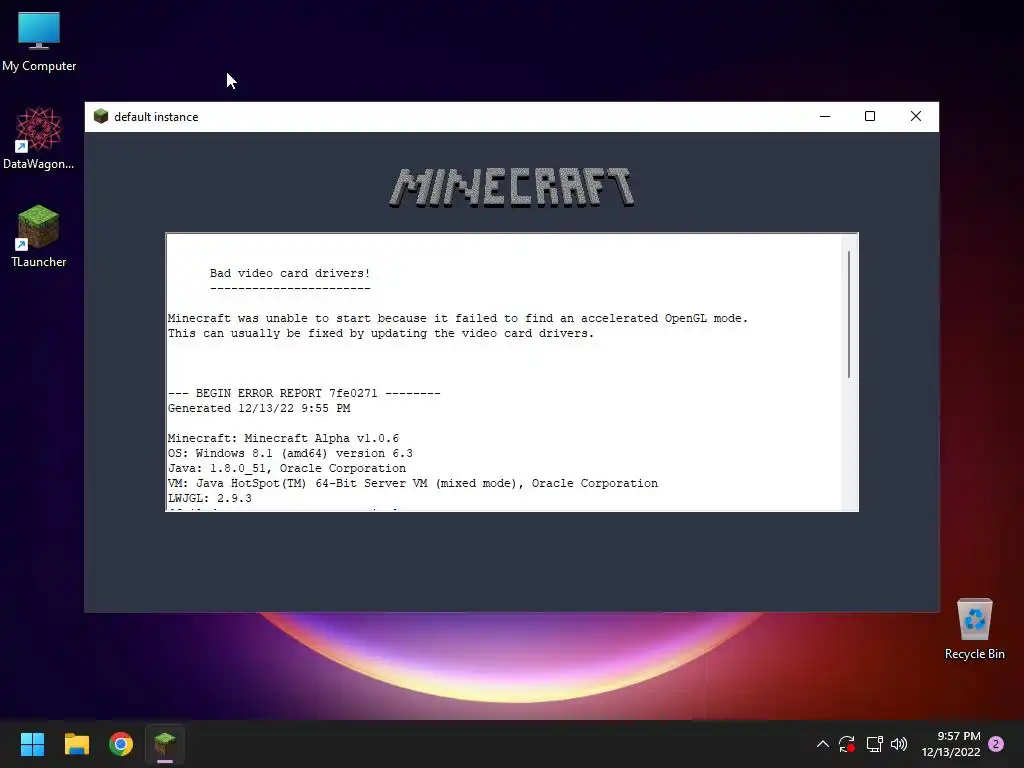Click the sync update tray icon
1024x768 pixels.
coord(847,744)
